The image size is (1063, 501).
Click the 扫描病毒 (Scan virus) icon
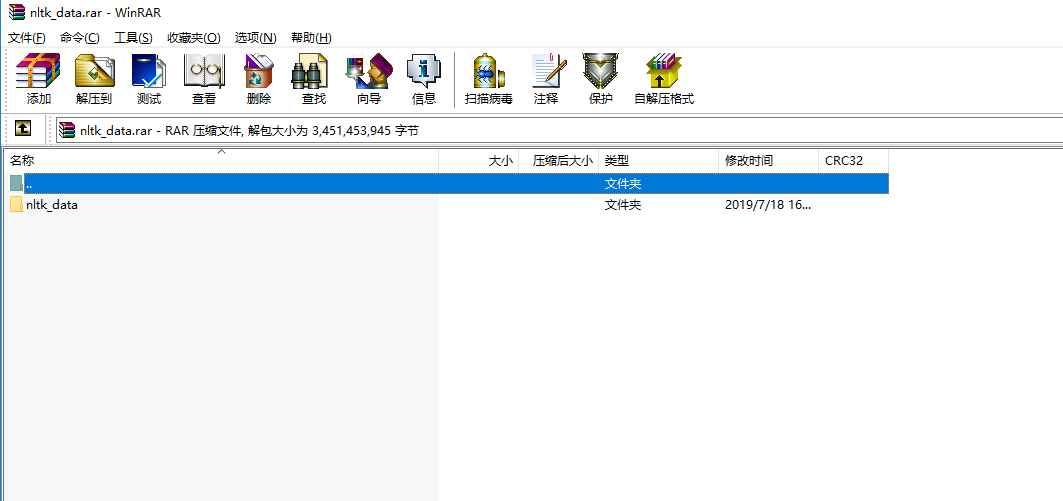click(x=488, y=71)
